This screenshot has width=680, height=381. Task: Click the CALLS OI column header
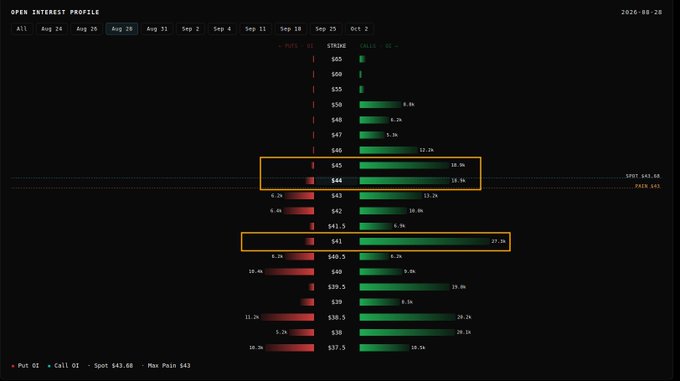(x=379, y=46)
